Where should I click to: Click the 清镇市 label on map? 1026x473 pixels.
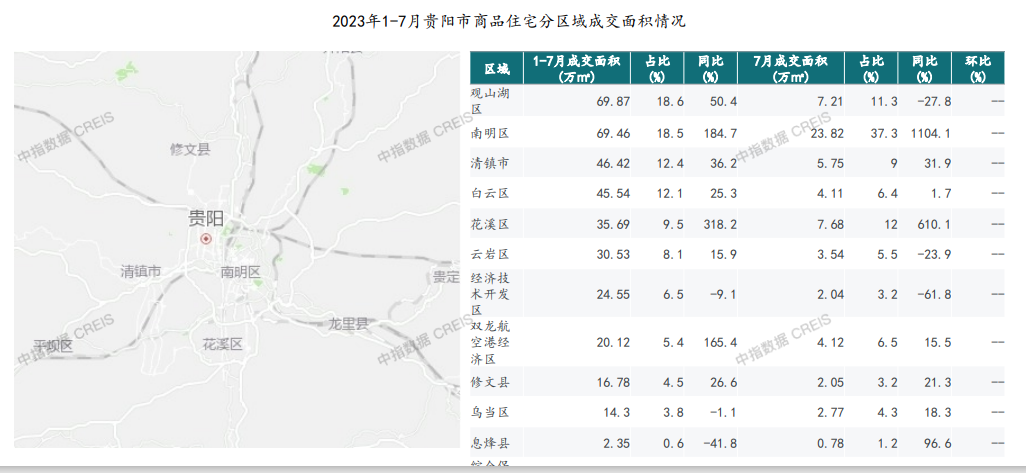coord(141,271)
